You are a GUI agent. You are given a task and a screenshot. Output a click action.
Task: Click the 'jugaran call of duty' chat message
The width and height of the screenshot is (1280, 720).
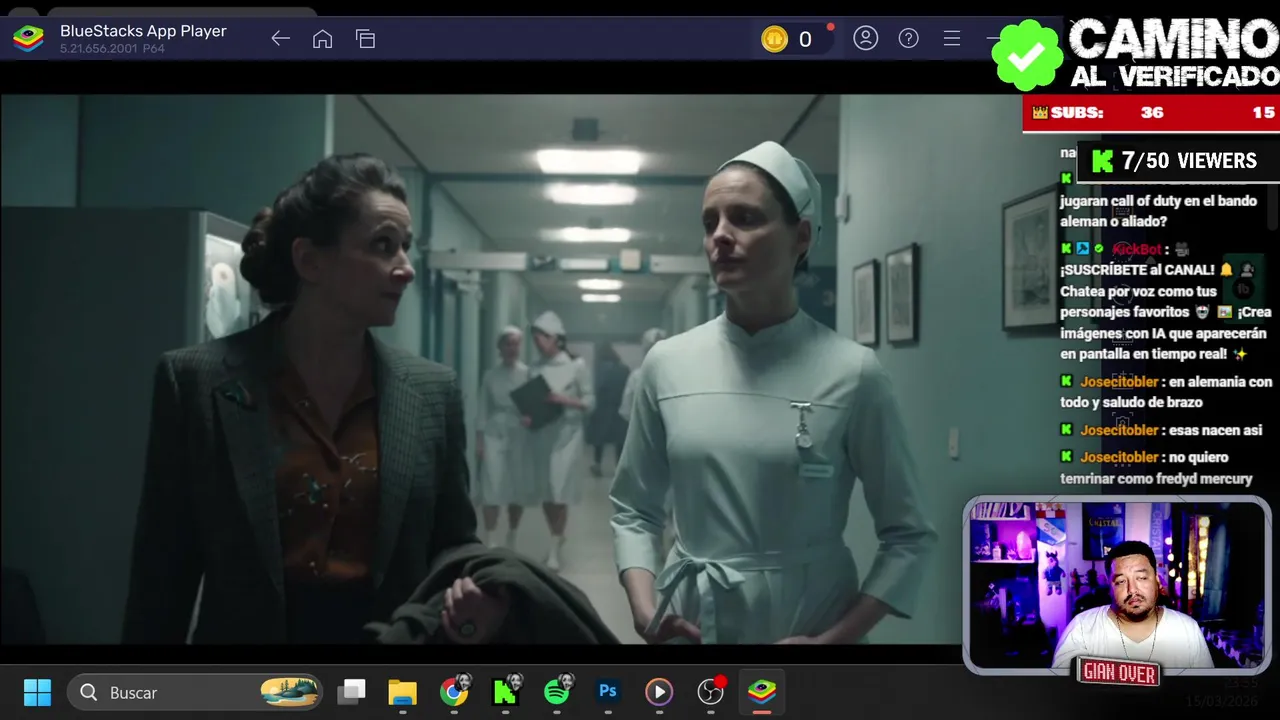[1158, 211]
